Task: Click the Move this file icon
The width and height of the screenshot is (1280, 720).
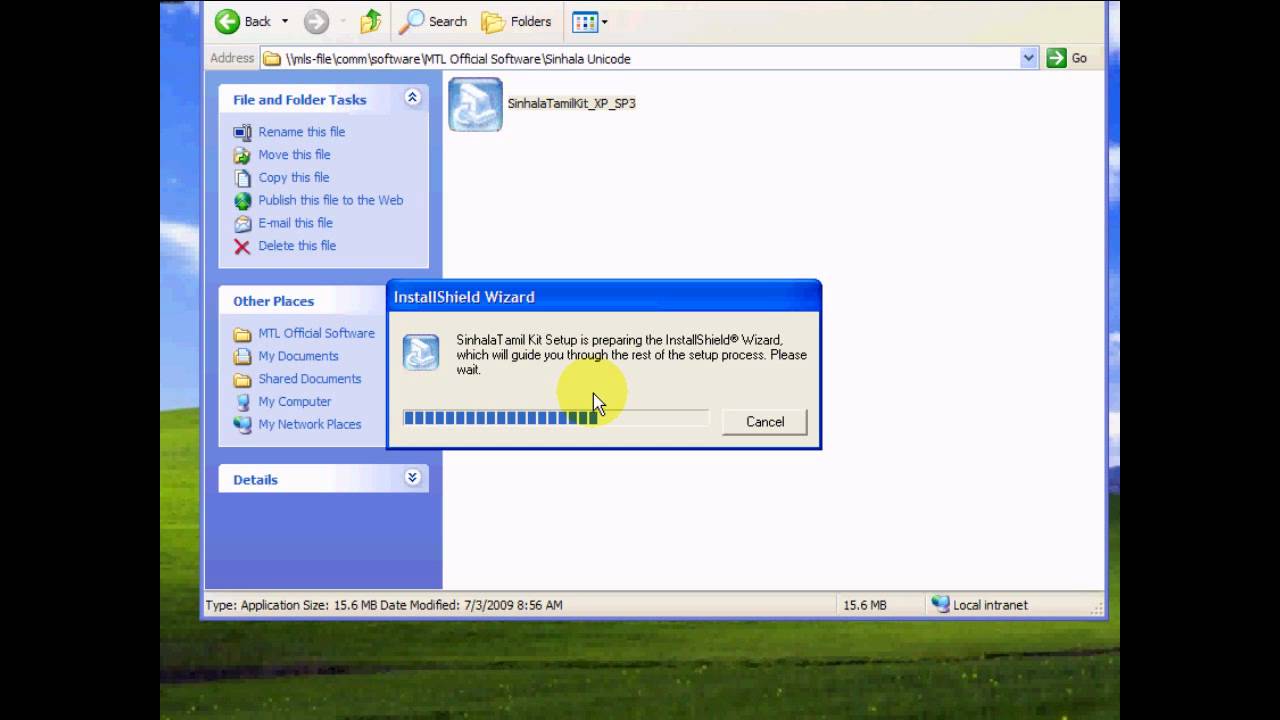Action: (242, 155)
